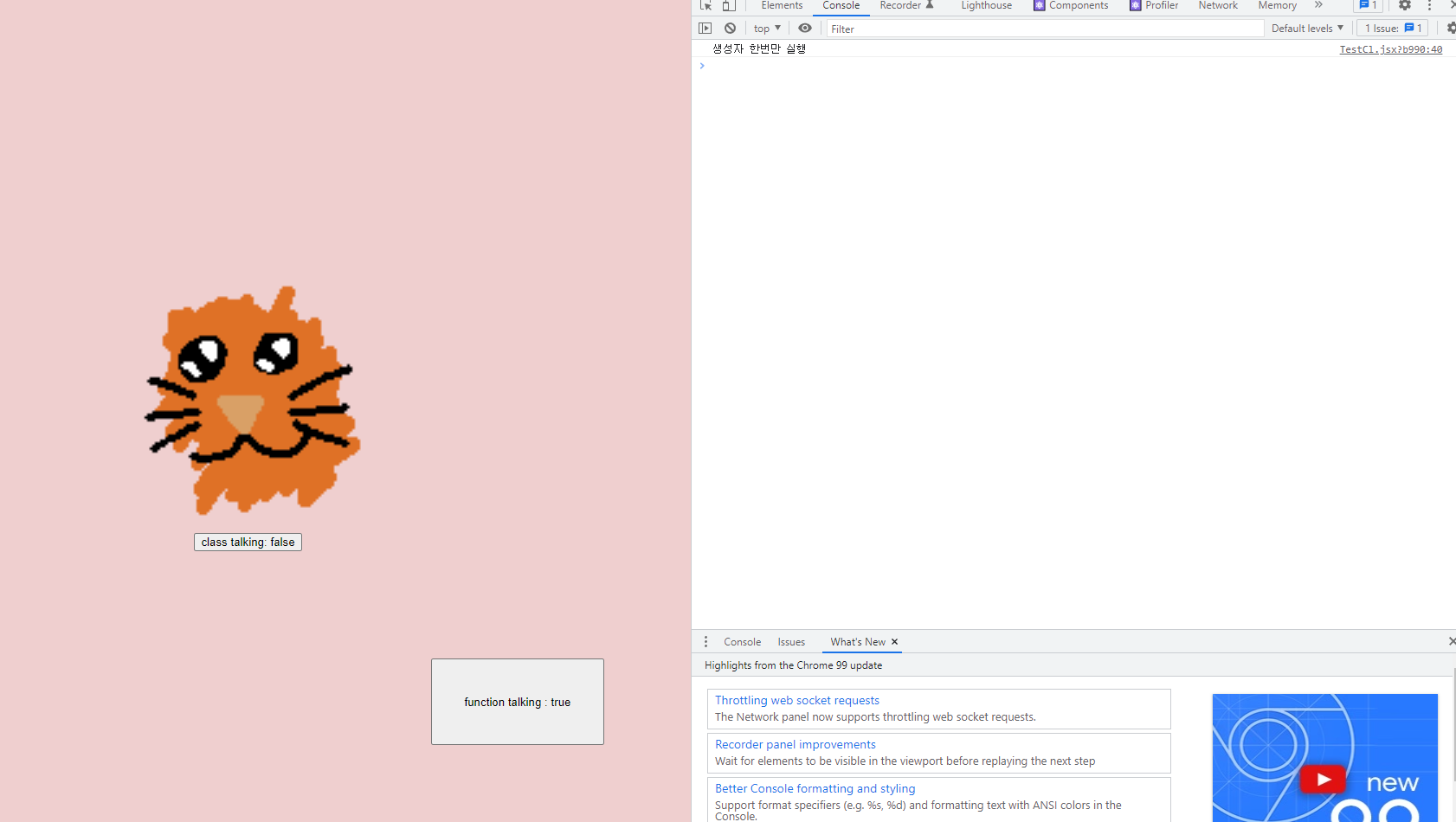Open the Network tab

(1218, 5)
